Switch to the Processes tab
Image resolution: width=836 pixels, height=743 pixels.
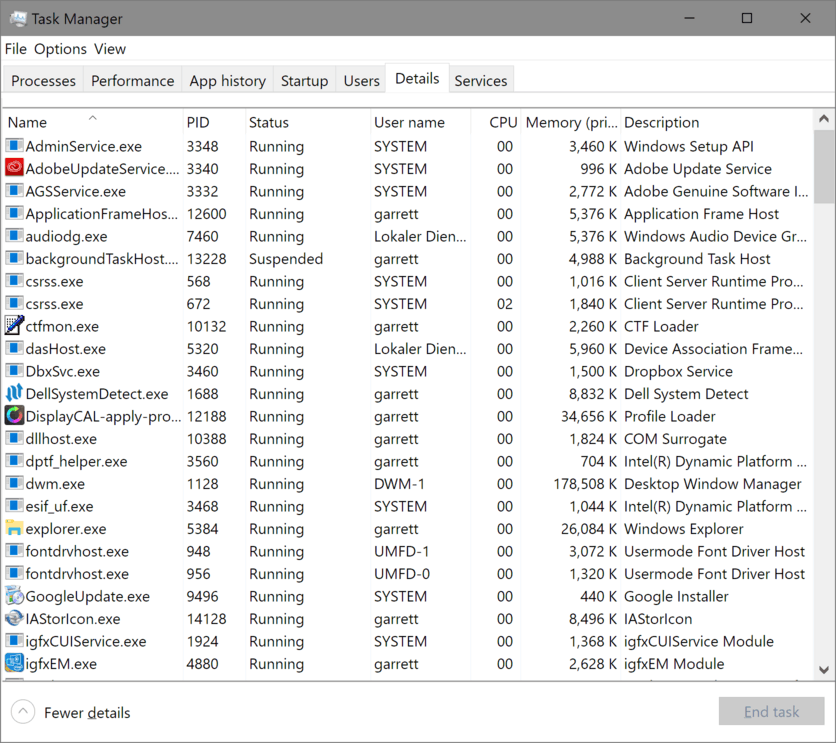(43, 80)
